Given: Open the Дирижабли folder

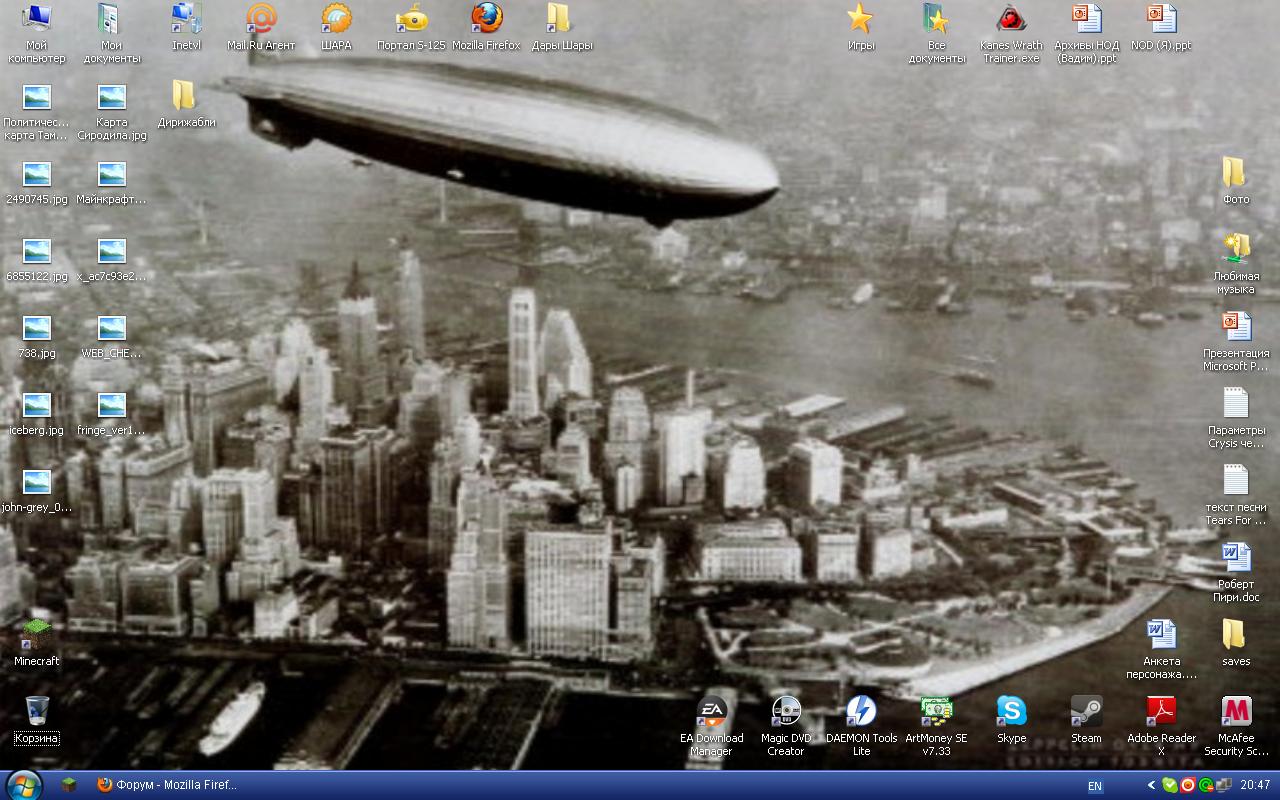Looking at the screenshot, I should 186,97.
